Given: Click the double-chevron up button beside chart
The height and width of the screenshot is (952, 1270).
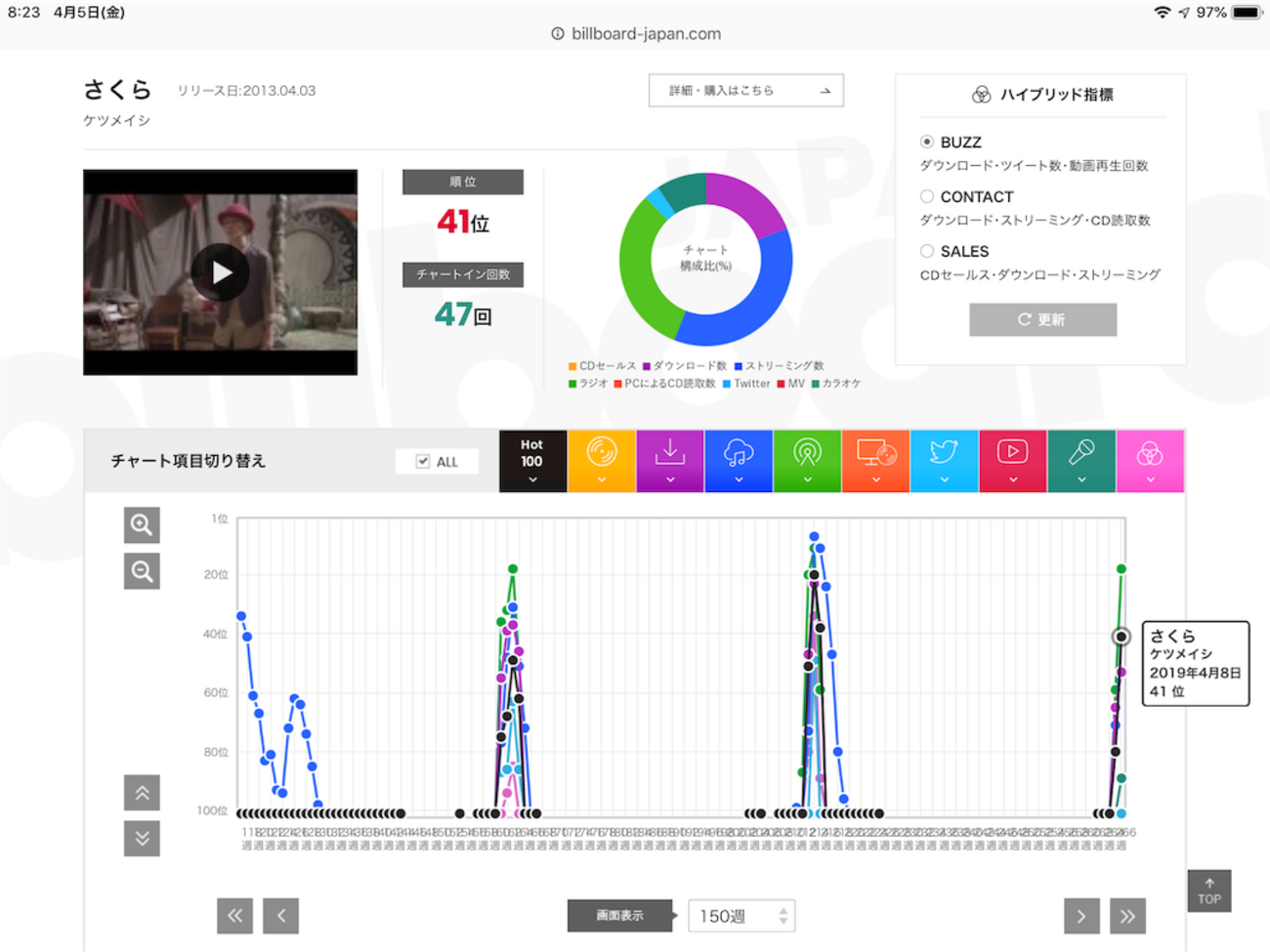Looking at the screenshot, I should point(142,793).
